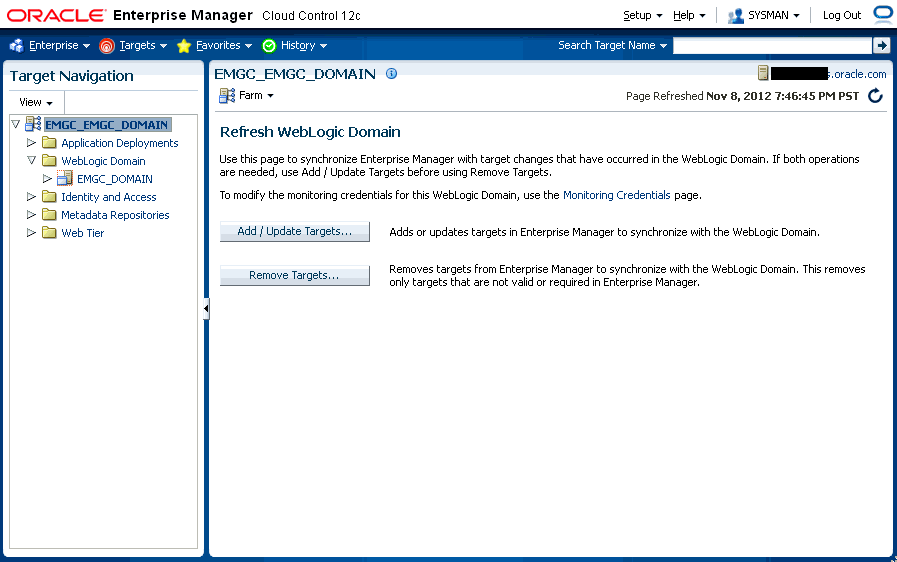Viewport: 897px width, 562px height.
Task: Open the Search Target Name dropdown
Action: 612,45
